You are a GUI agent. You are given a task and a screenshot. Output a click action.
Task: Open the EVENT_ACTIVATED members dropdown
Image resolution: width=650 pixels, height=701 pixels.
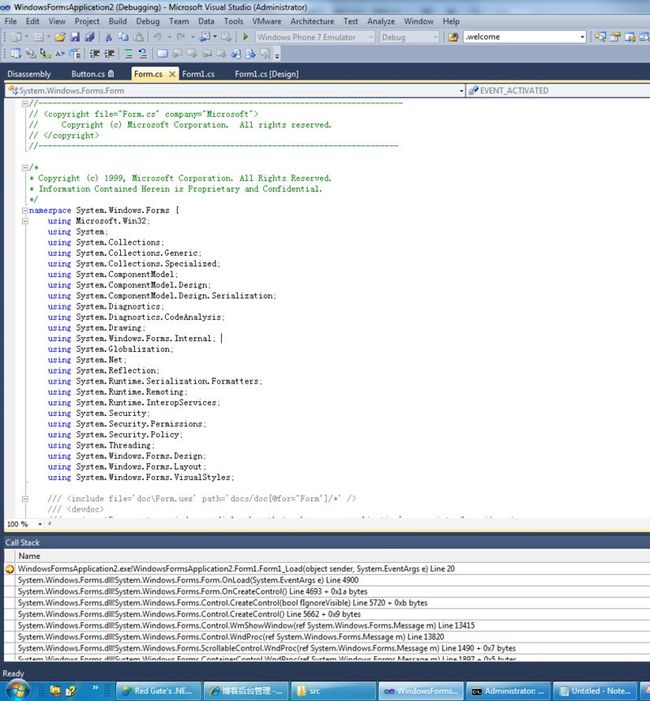coord(558,91)
